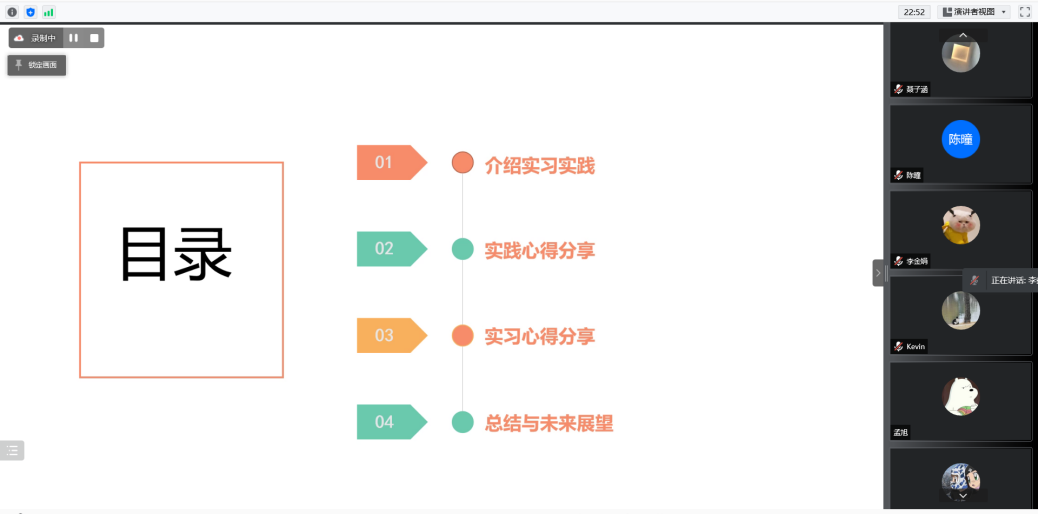Click the meeting info icon

(x=12, y=12)
